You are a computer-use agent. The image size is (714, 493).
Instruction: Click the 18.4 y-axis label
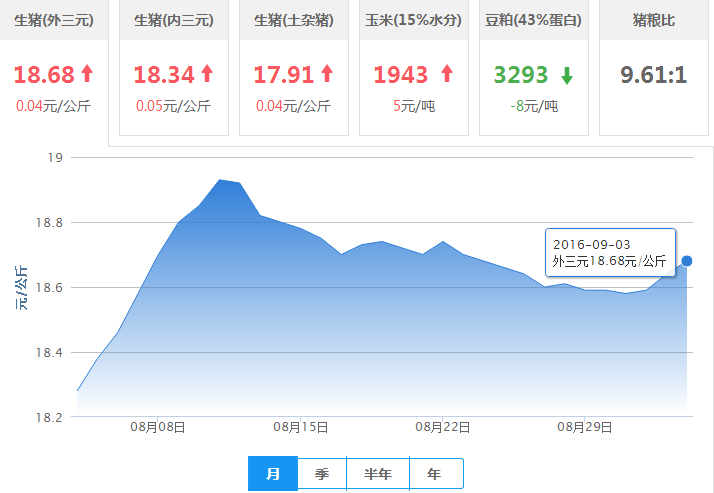[x=49, y=352]
